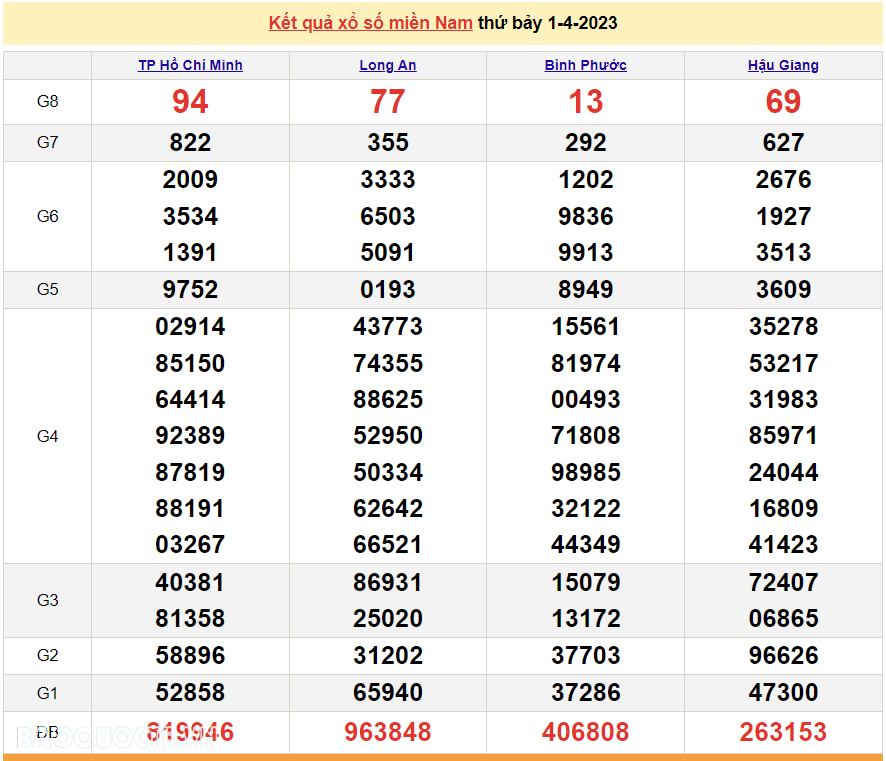Select the G4 row label
The image size is (886, 761).
pos(48,436)
